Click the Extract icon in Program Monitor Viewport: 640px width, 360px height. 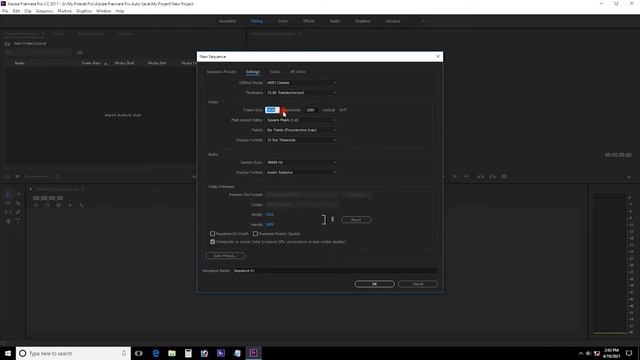click(x=493, y=176)
